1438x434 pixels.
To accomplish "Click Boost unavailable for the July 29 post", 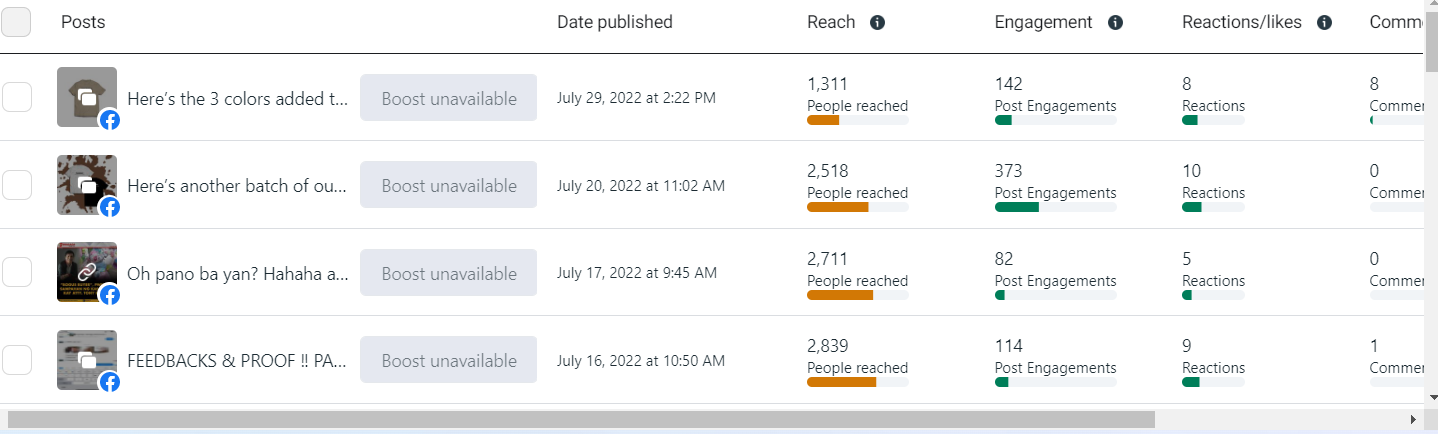I will coord(448,98).
